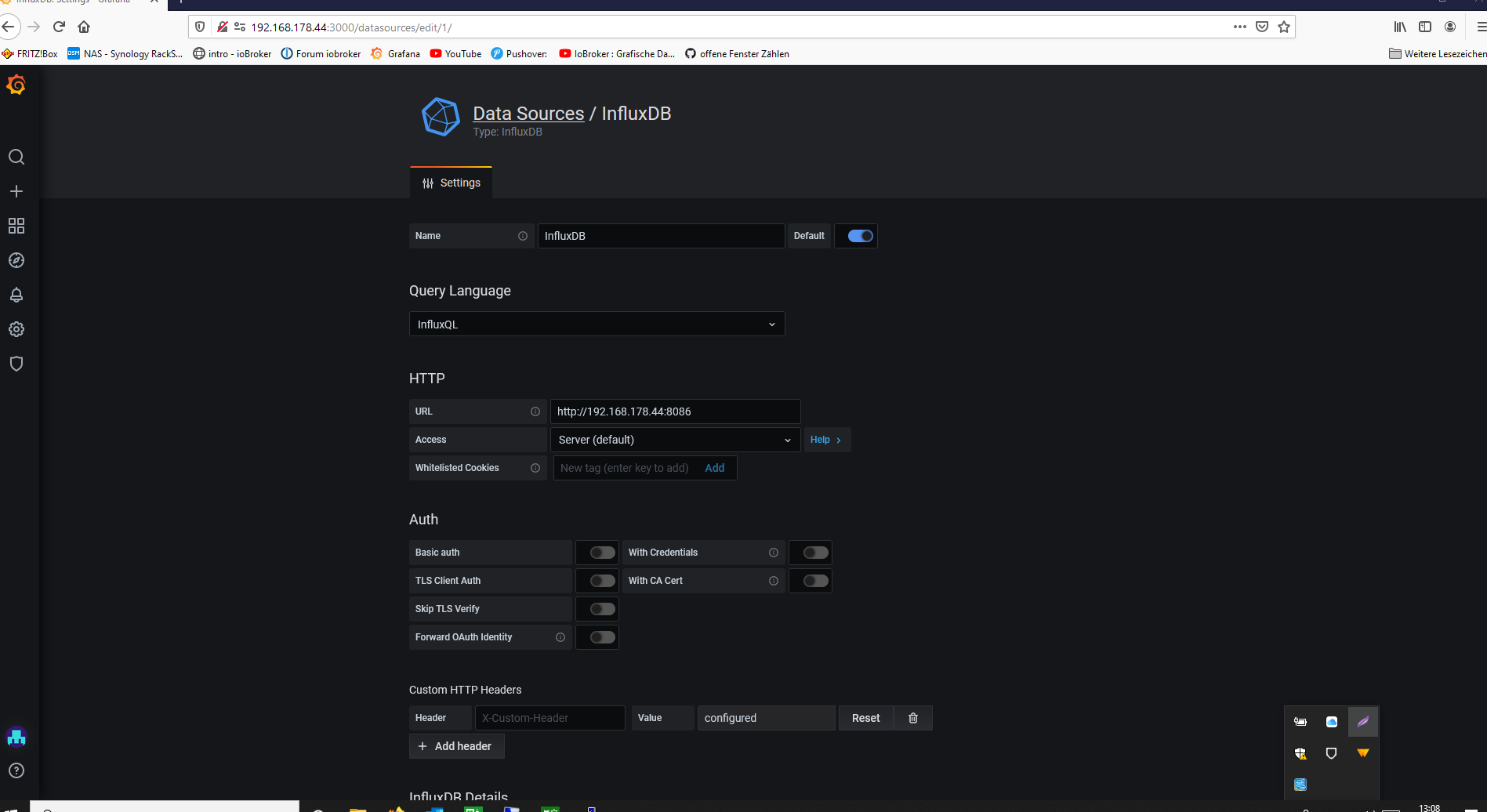The image size is (1487, 812).
Task: Click the Whitelisted Cookies info icon
Action: 535,468
